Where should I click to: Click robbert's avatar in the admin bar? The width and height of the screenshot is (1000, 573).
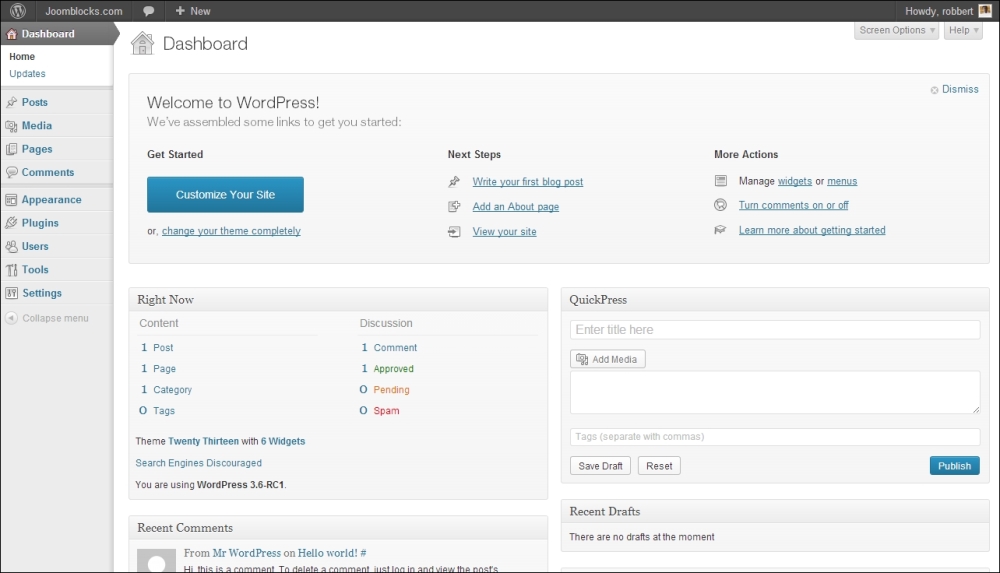(x=985, y=11)
